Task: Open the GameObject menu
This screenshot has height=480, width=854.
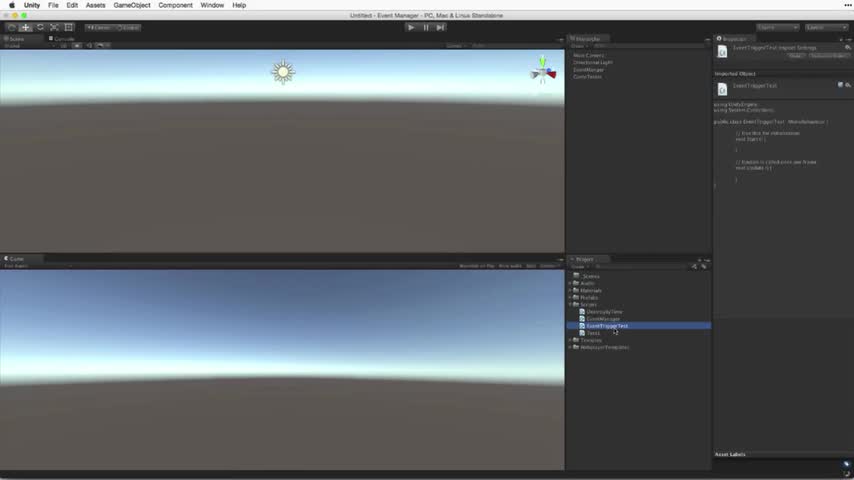Action: pos(132,5)
